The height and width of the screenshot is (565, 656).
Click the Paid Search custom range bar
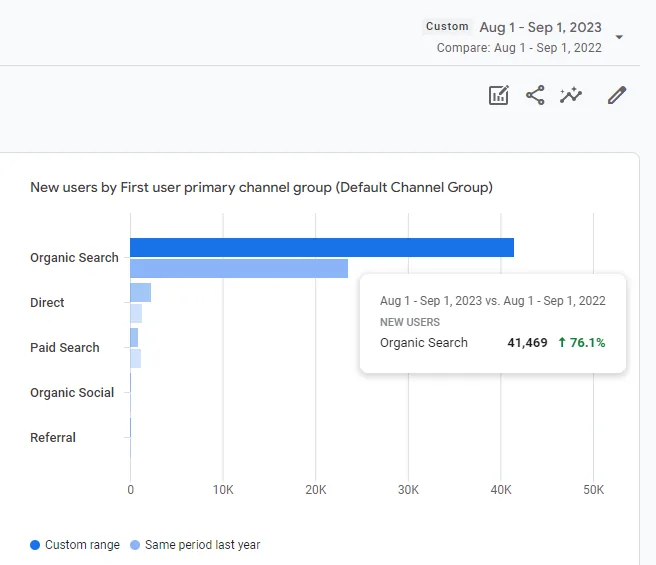134,338
